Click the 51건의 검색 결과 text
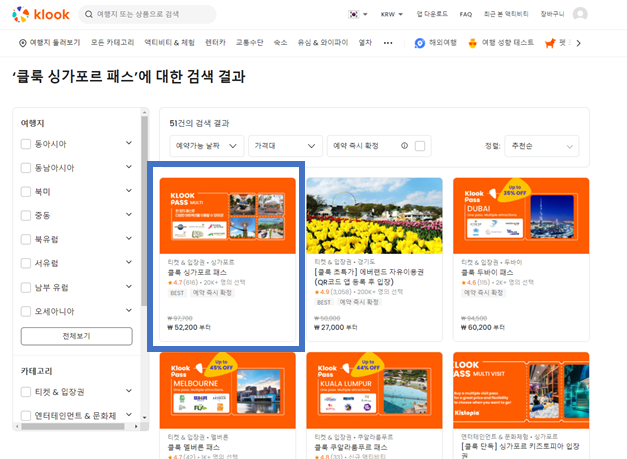 199,123
